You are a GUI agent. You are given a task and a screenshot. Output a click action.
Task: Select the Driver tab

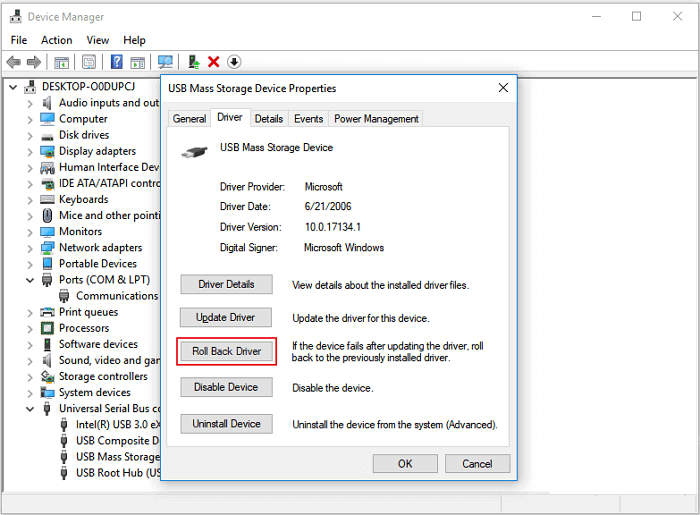tap(230, 117)
